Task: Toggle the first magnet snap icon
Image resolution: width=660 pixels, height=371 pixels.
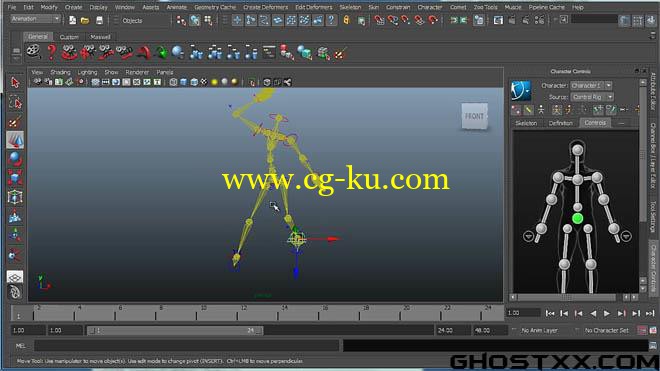Action: (379, 20)
